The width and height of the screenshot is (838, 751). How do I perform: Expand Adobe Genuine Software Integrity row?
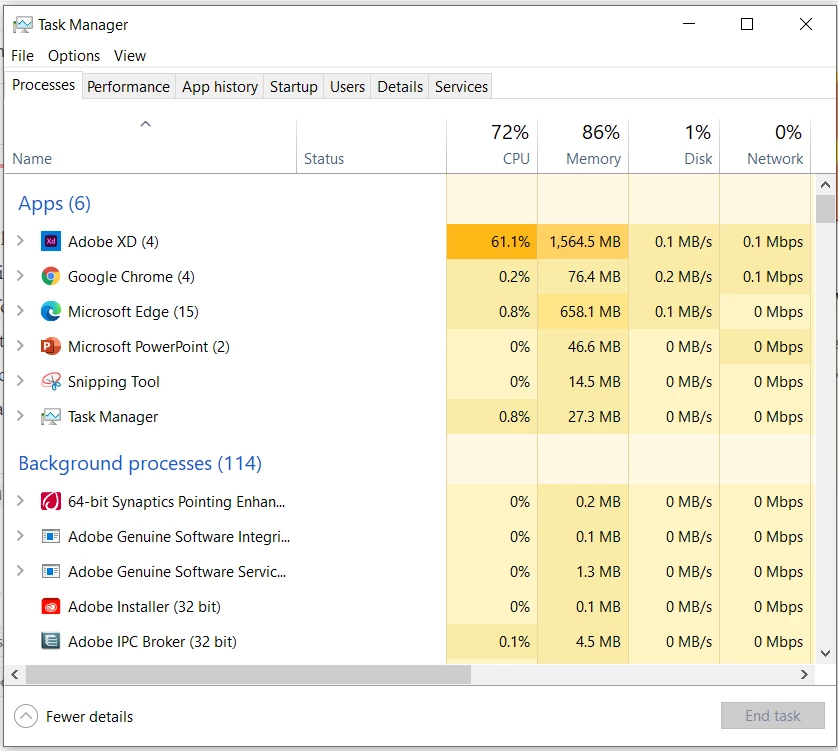pyautogui.click(x=20, y=536)
